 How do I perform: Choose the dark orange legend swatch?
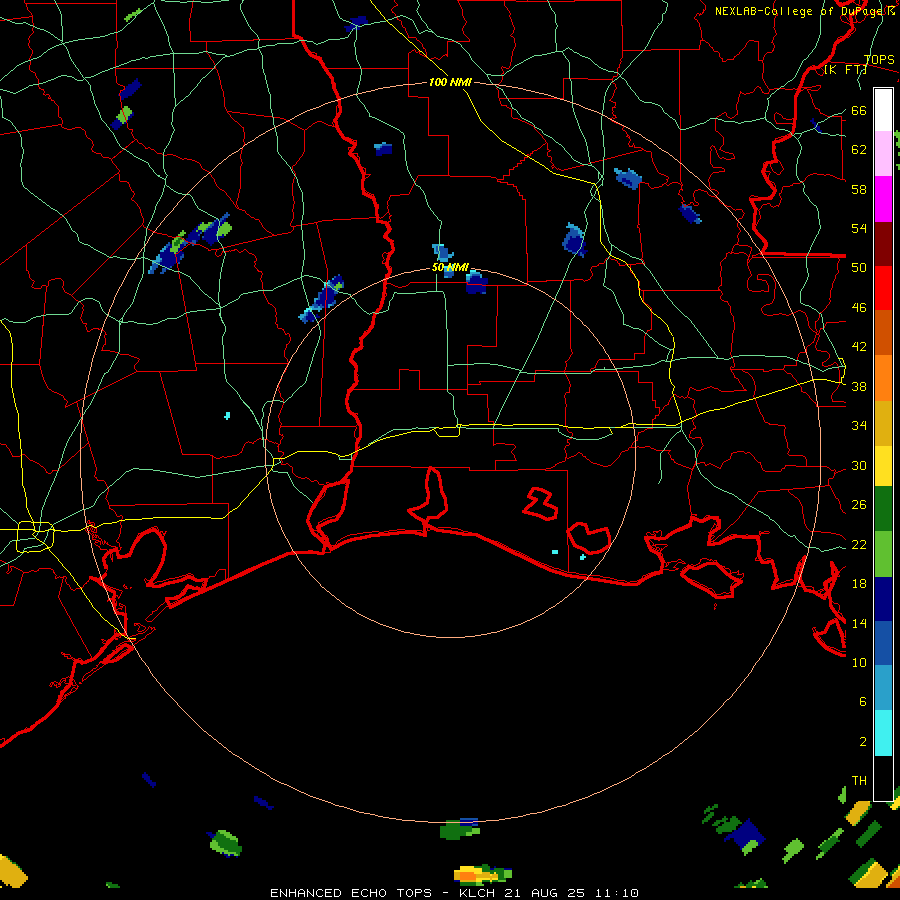[x=883, y=332]
